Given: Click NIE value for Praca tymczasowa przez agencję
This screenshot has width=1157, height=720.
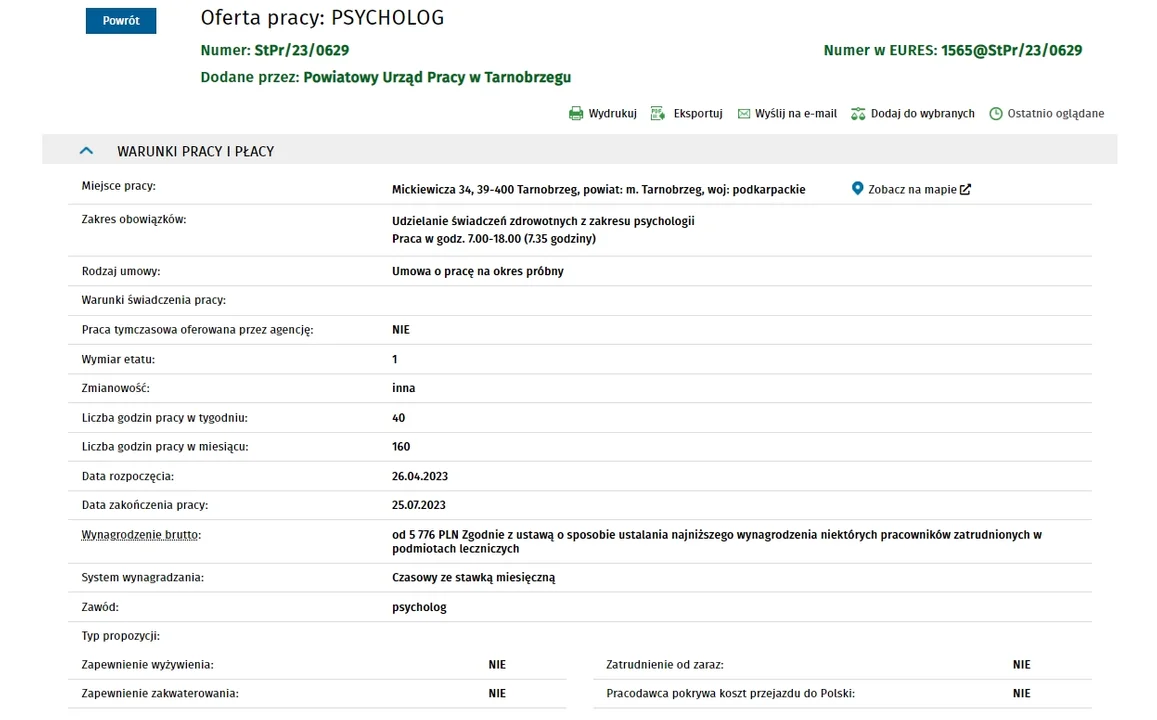Looking at the screenshot, I should point(401,330).
